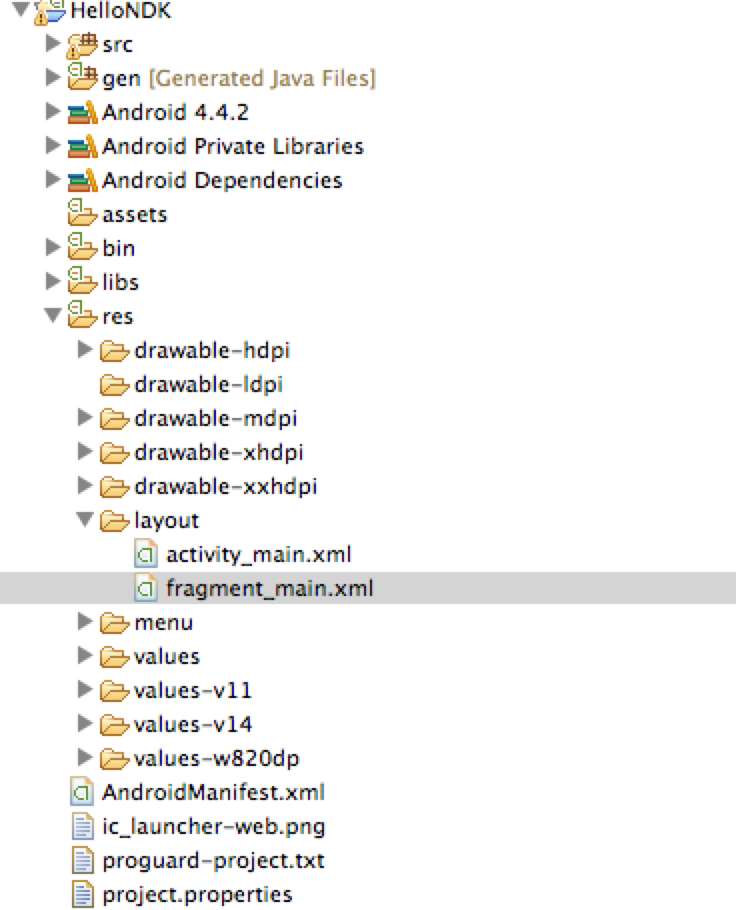
Task: Click Android Private Libraries books icon
Action: coord(82,147)
